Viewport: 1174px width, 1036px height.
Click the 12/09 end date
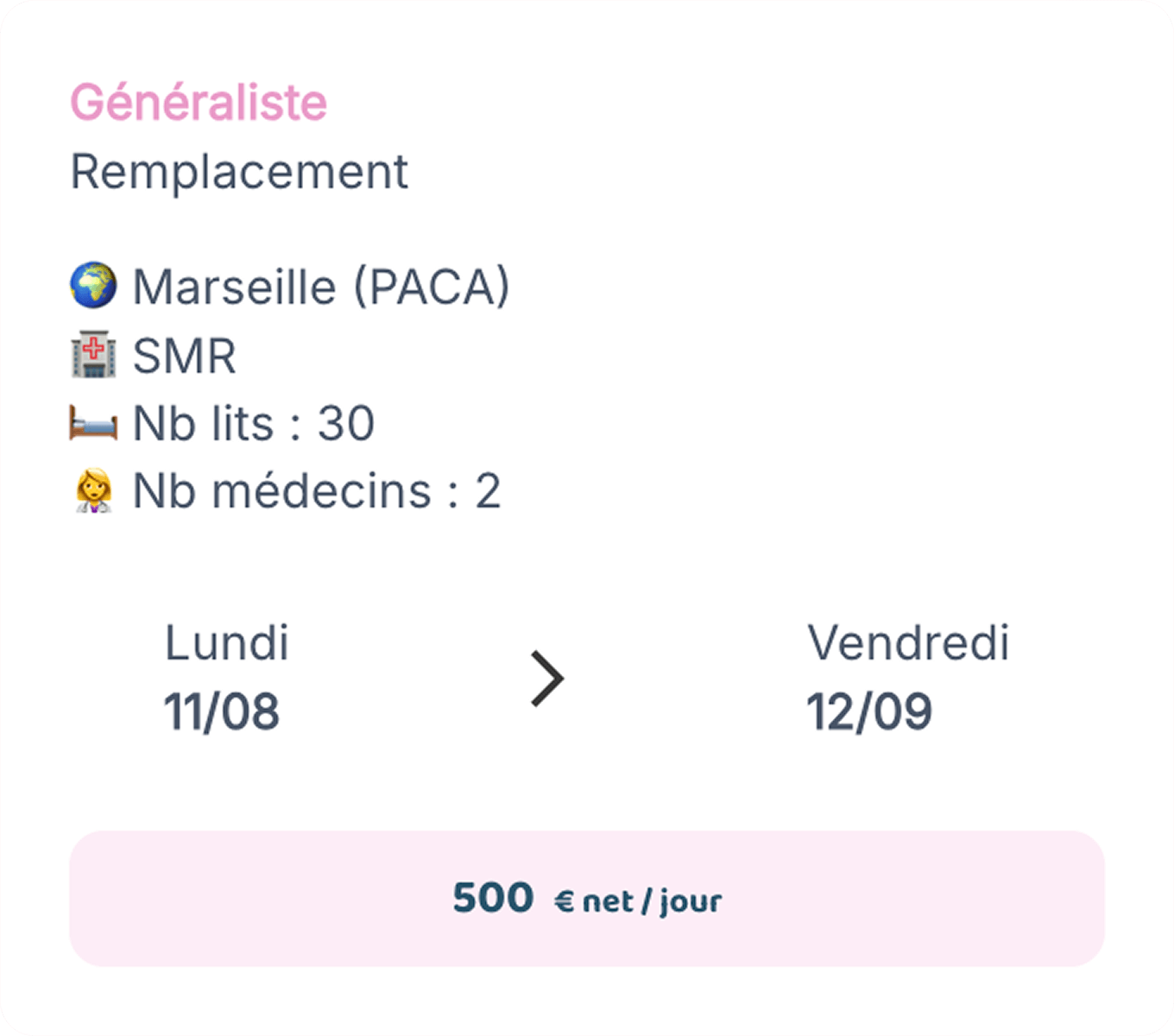869,712
